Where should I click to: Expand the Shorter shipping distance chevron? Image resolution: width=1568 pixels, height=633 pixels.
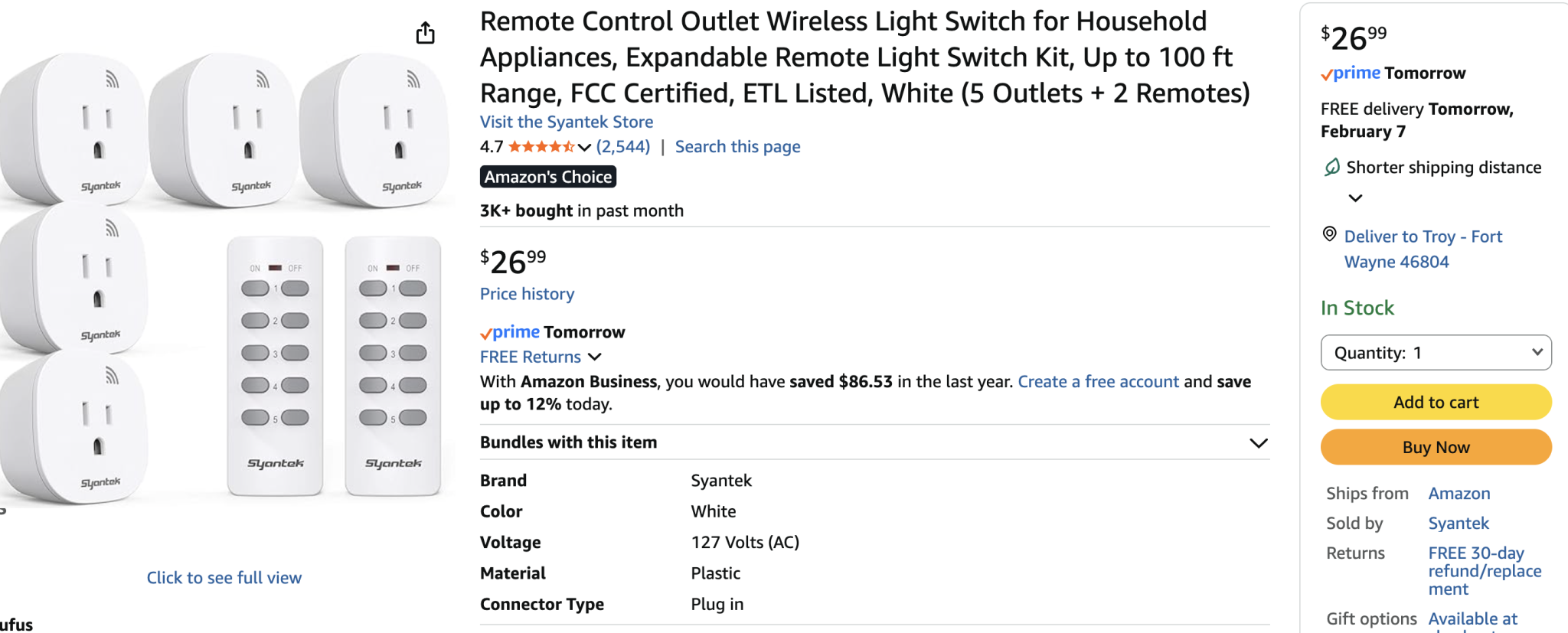point(1355,198)
